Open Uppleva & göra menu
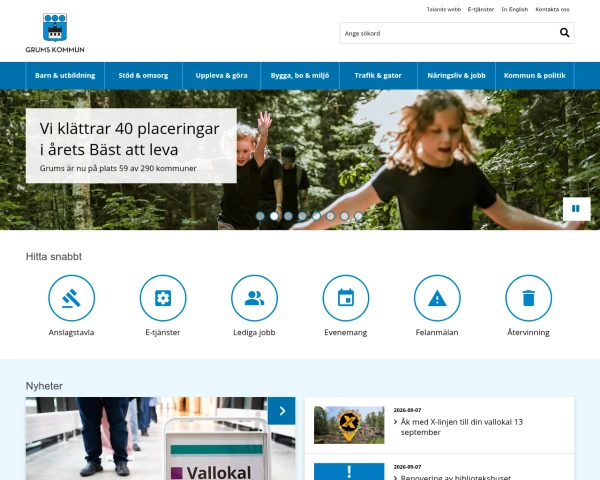Screen dimensions: 600x480 [222, 75]
